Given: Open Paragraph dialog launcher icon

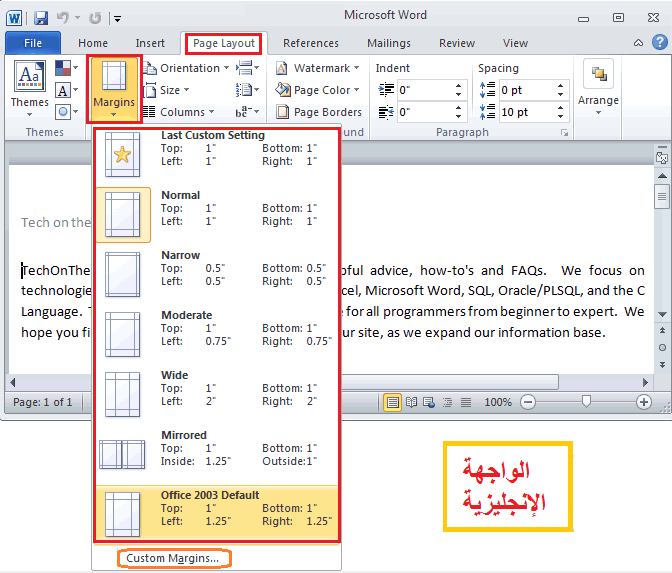Looking at the screenshot, I should 564,133.
